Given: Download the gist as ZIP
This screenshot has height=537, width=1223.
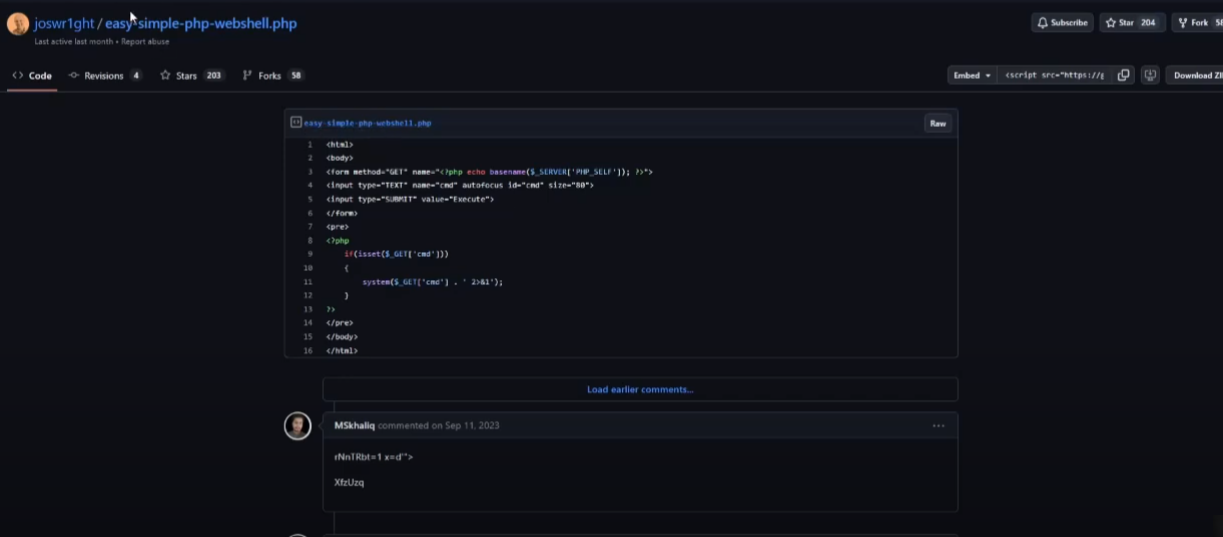Looking at the screenshot, I should pos(1196,76).
